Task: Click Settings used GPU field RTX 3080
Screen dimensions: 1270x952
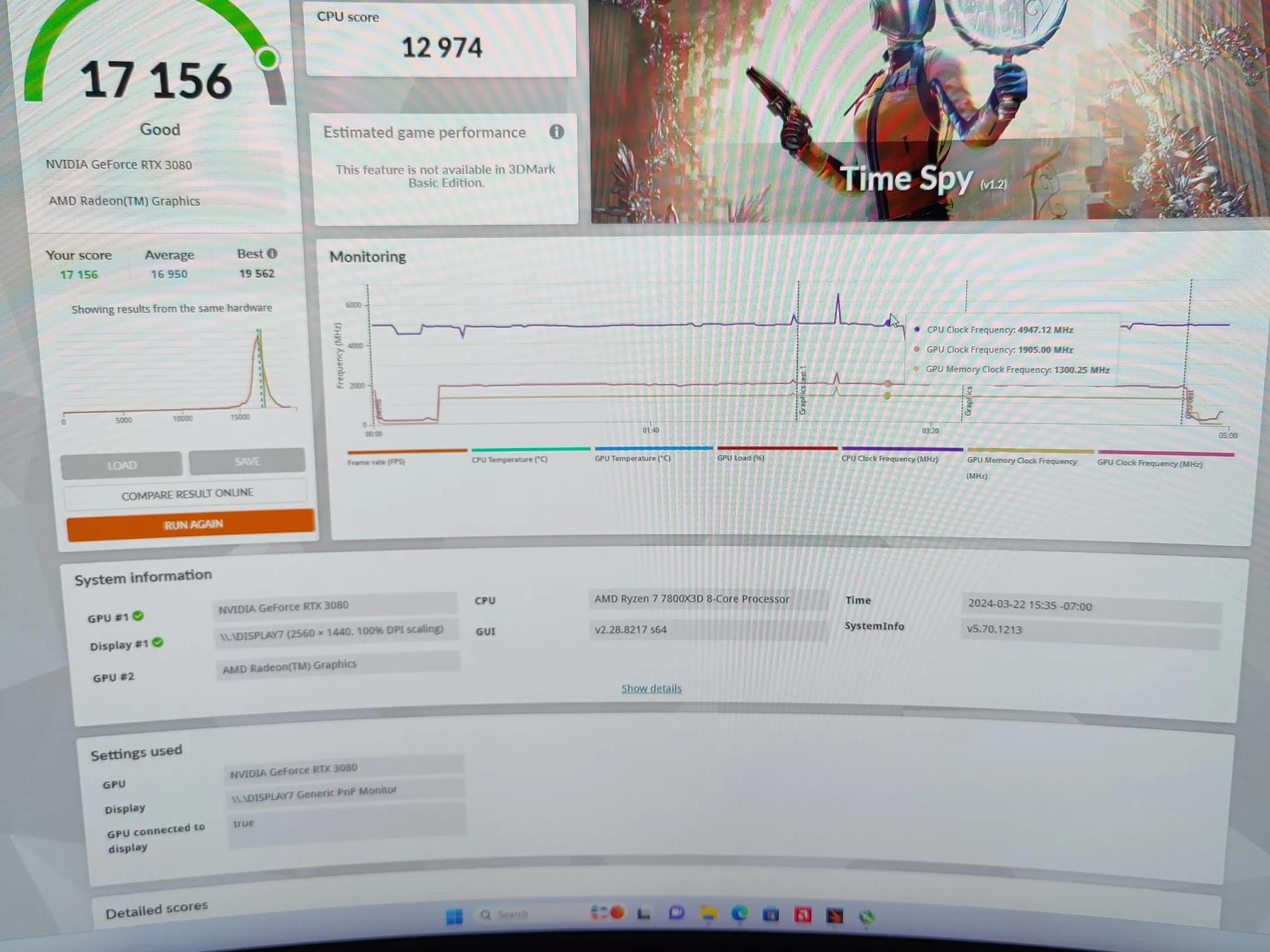Action: 344,769
